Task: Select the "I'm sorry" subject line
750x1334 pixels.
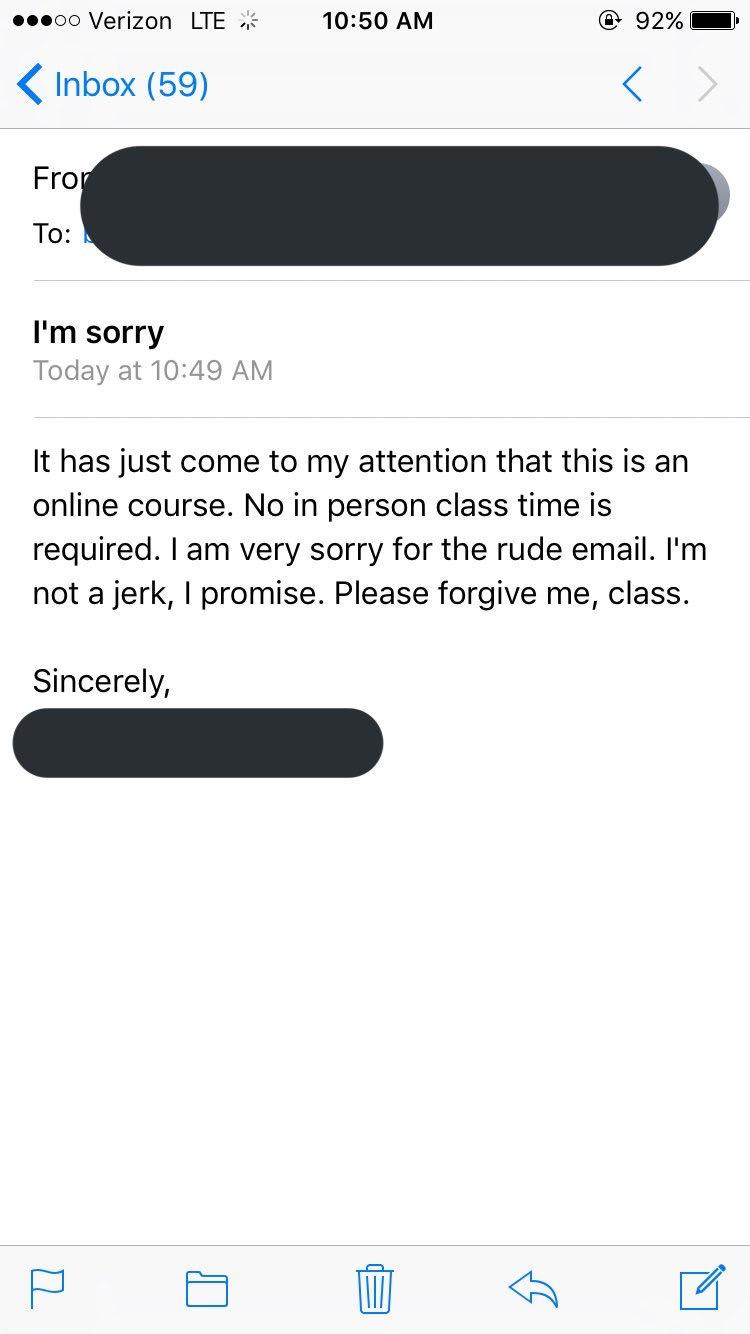Action: 98,332
